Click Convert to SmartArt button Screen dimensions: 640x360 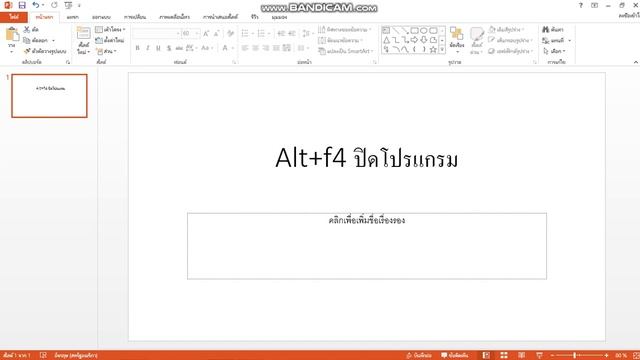tap(346, 51)
